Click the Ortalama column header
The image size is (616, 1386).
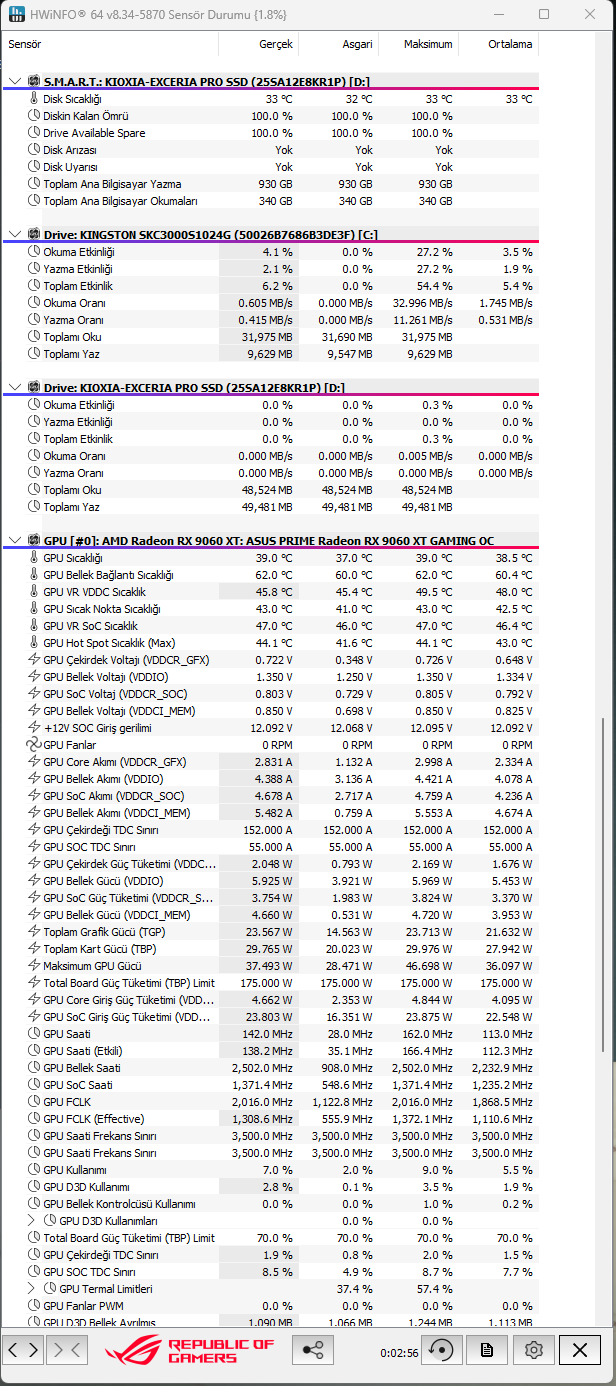click(x=498, y=45)
